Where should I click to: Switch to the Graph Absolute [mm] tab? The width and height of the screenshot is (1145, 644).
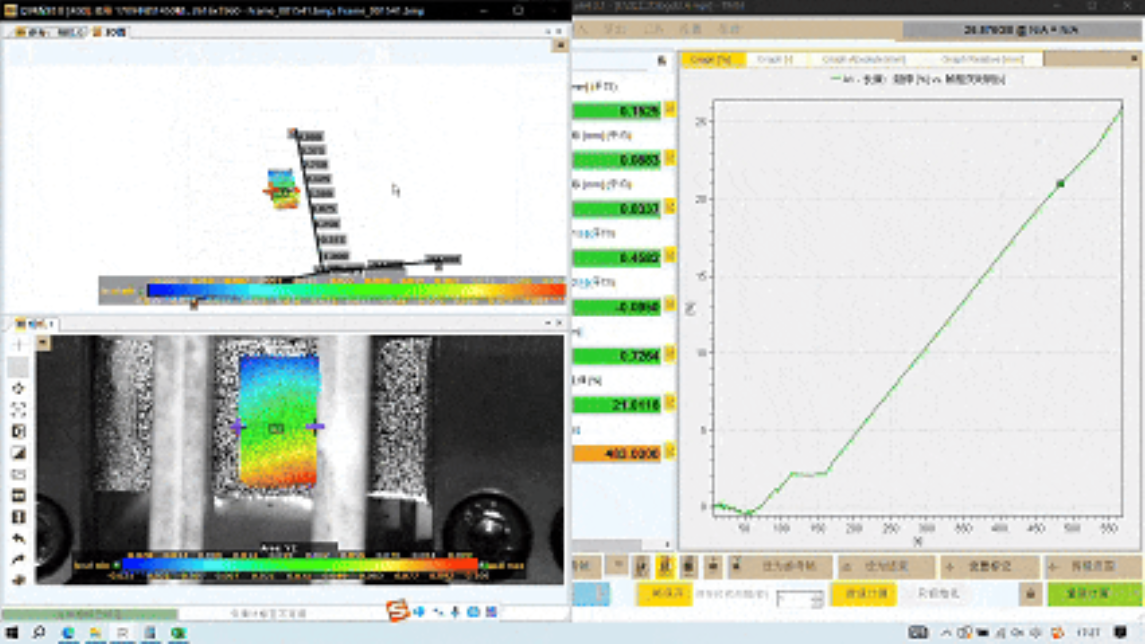pyautogui.click(x=863, y=60)
